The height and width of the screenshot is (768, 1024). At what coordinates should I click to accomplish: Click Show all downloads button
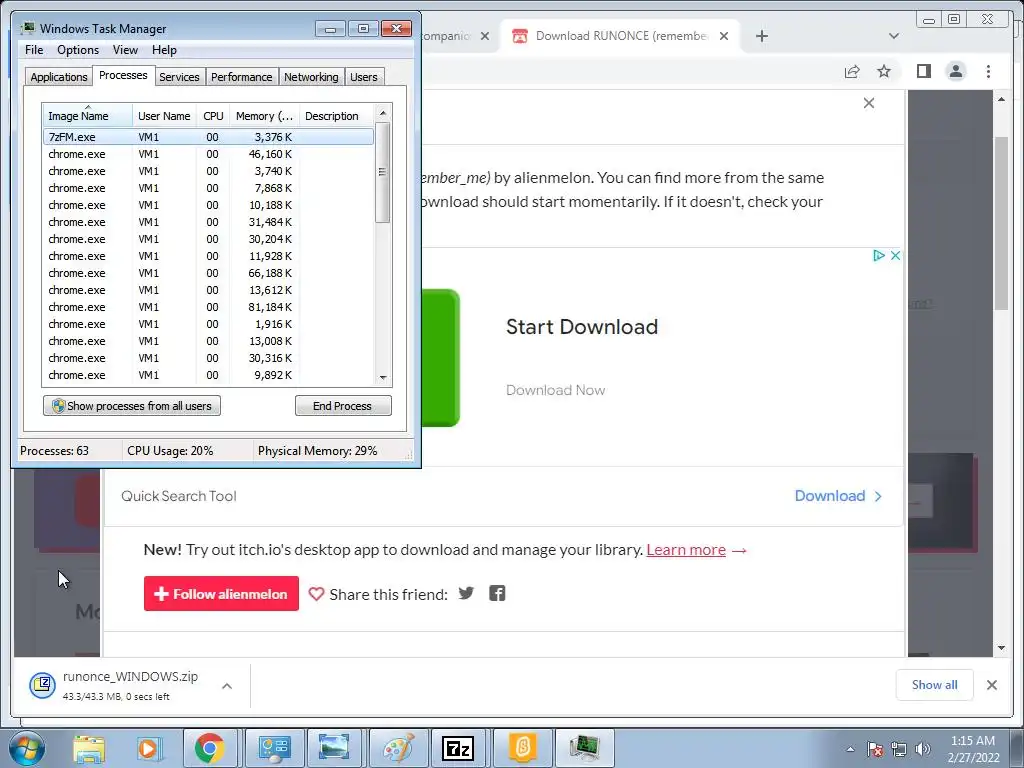point(935,684)
